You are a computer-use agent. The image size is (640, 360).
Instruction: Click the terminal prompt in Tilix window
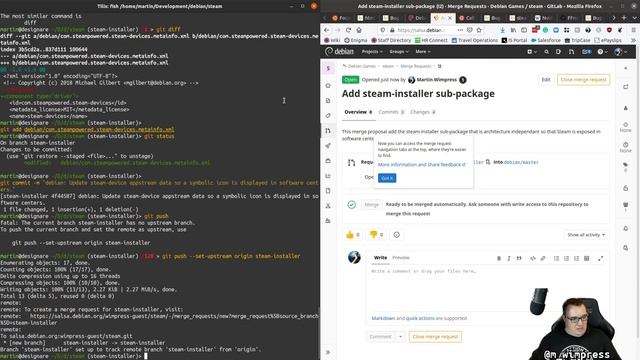pyautogui.click(x=146, y=356)
